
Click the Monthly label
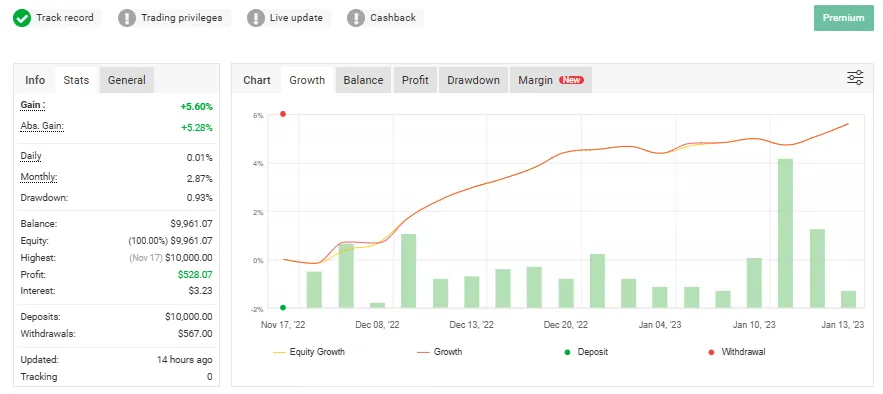39,177
